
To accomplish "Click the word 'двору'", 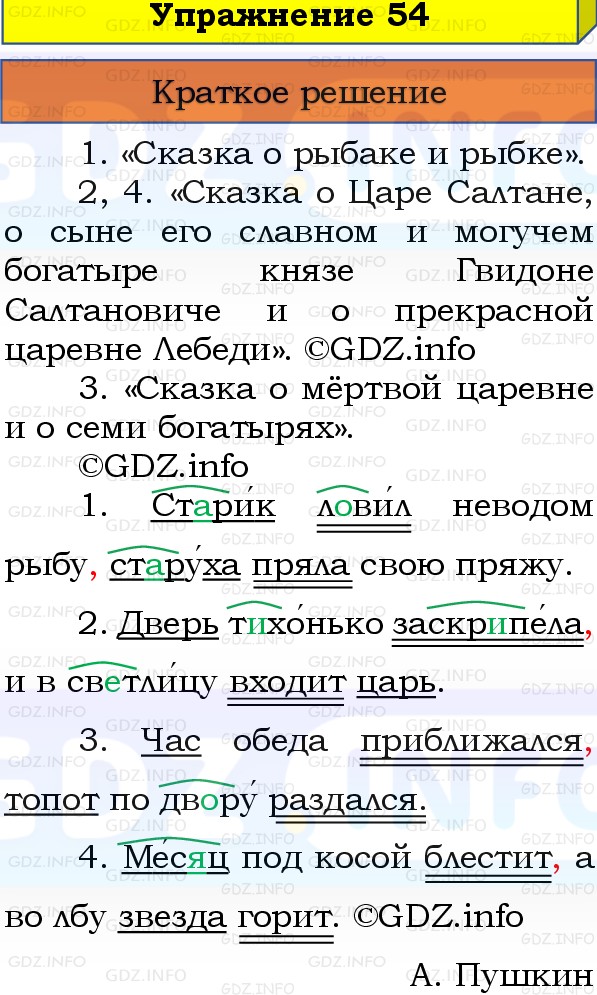I will (x=208, y=800).
